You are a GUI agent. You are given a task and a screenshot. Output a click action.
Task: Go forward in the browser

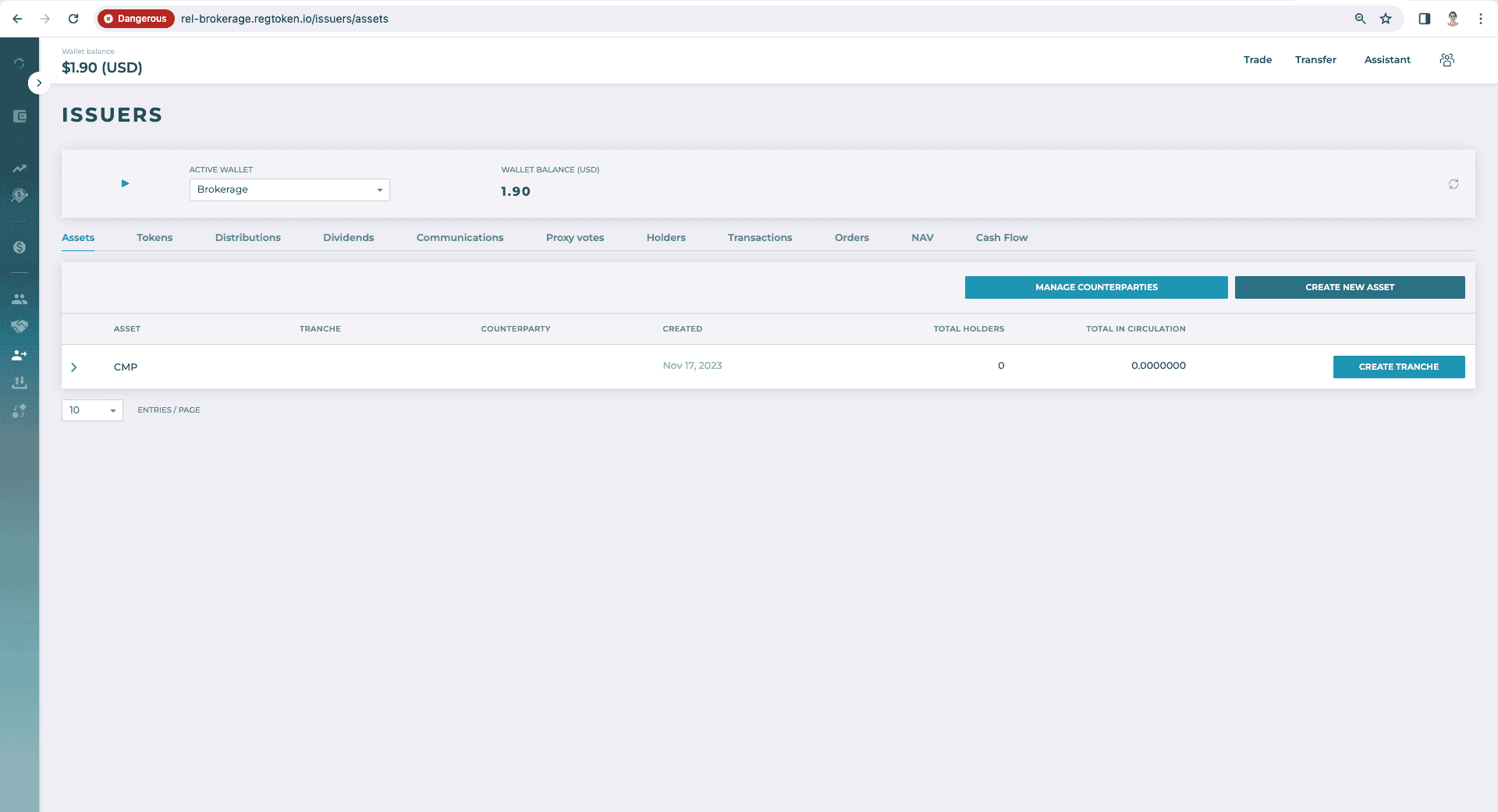[x=45, y=19]
